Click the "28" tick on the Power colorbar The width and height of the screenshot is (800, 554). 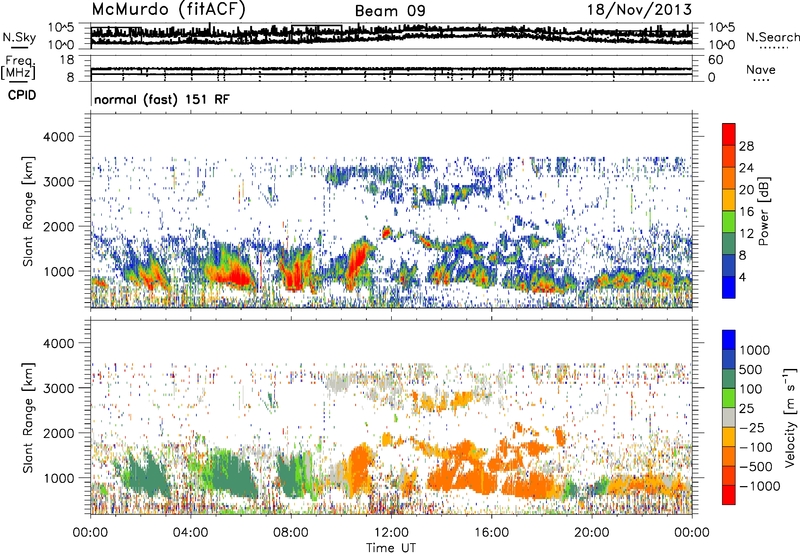pos(746,146)
